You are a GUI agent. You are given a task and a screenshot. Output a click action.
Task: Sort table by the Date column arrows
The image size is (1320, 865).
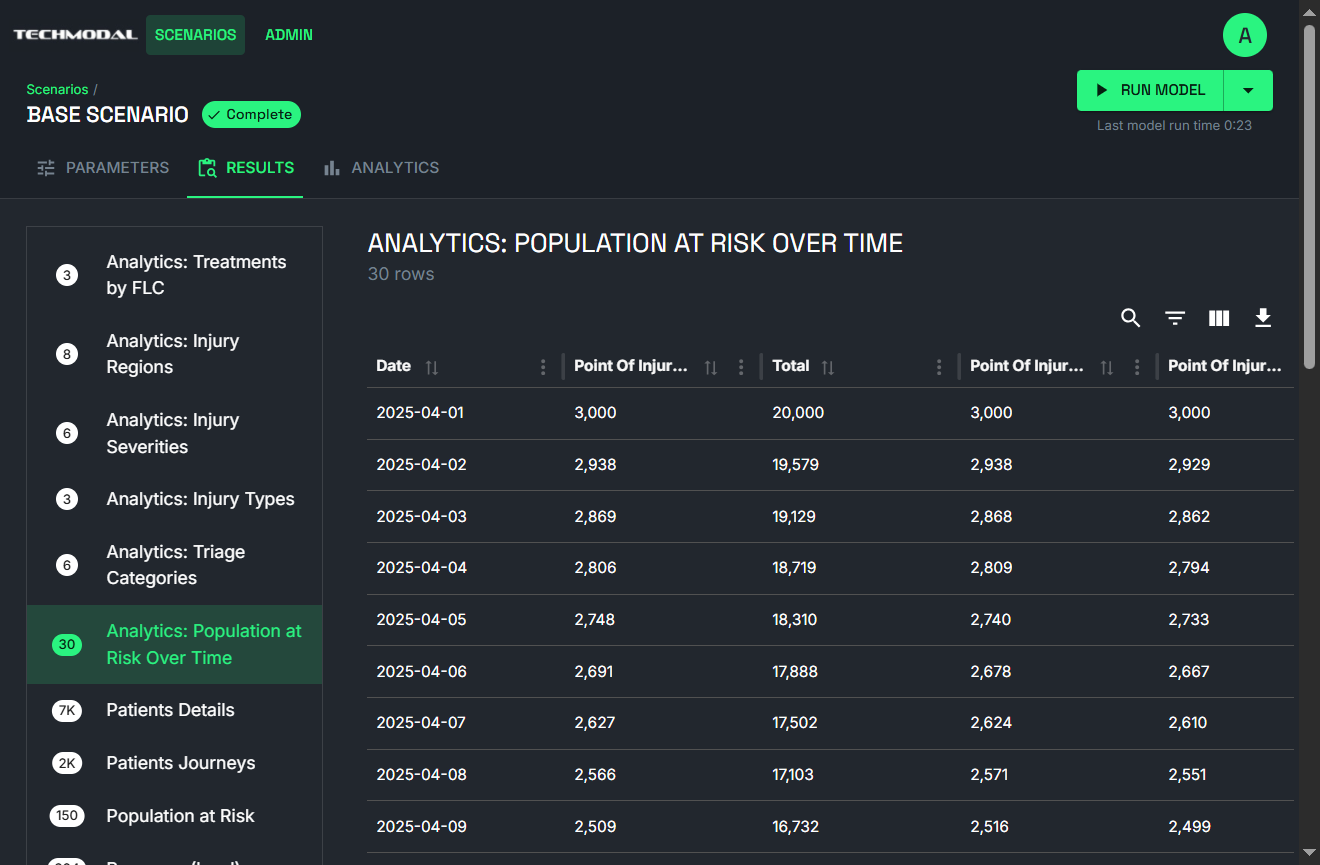pyautogui.click(x=432, y=367)
